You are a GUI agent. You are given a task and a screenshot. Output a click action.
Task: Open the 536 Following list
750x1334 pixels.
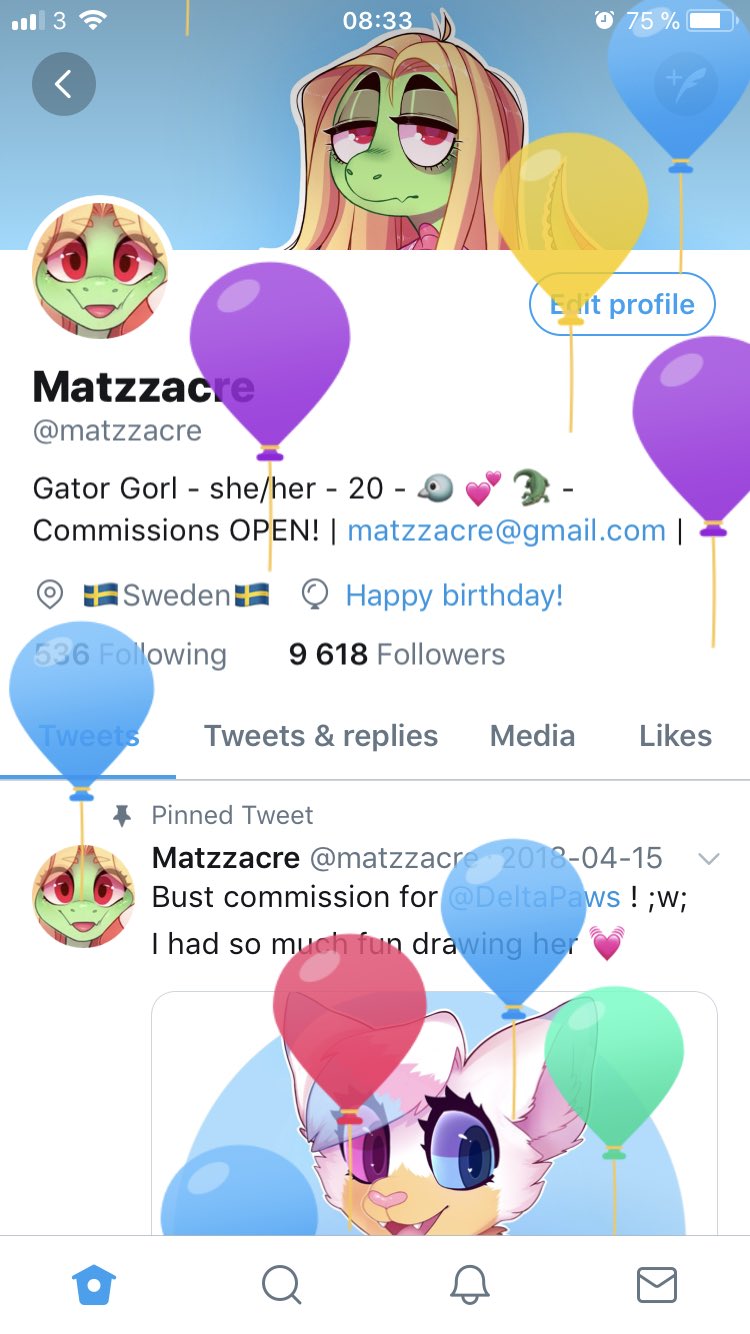[x=130, y=654]
